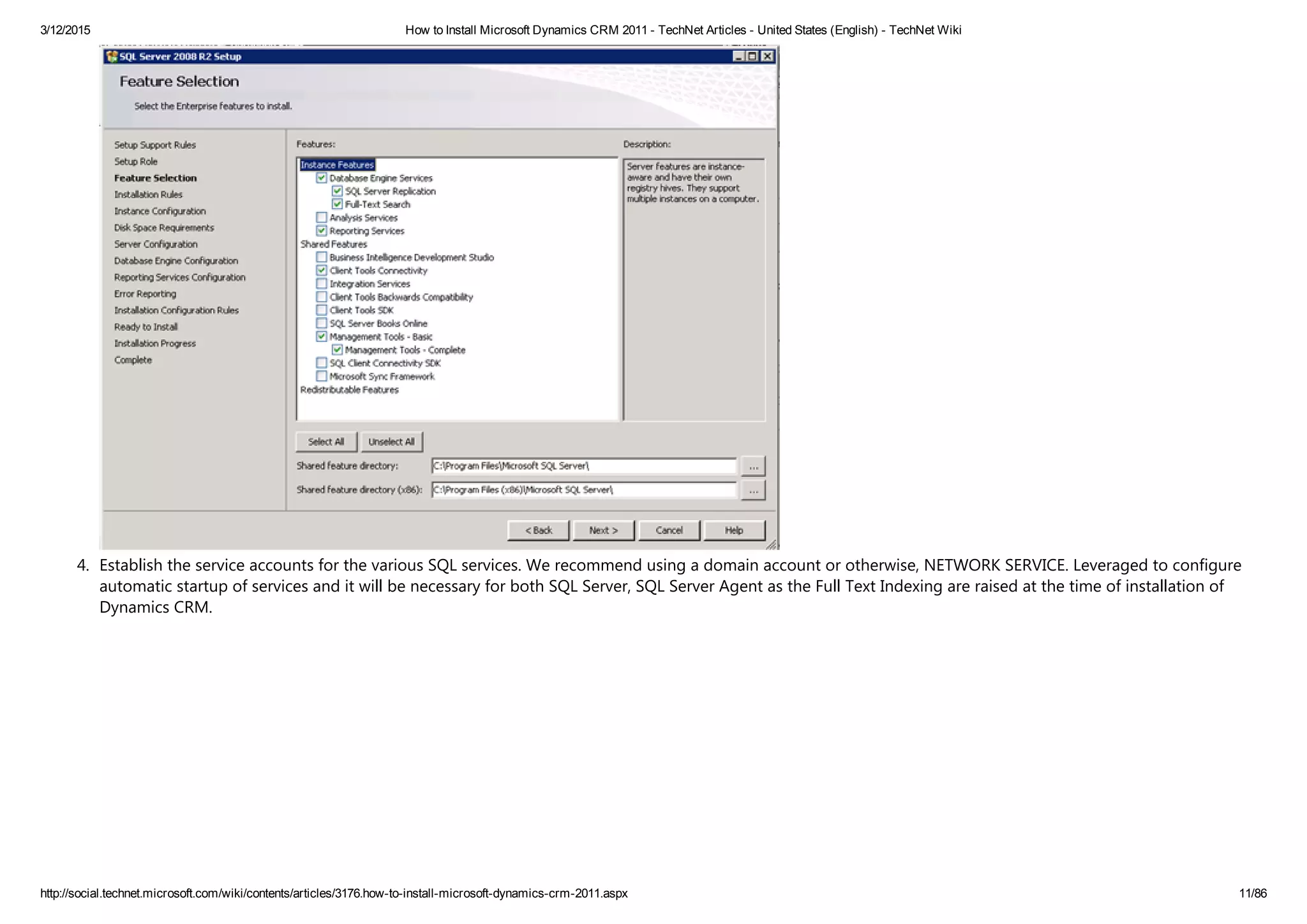Click Next to continue setup
Image resolution: width=1307 pixels, height=924 pixels.
coord(604,530)
